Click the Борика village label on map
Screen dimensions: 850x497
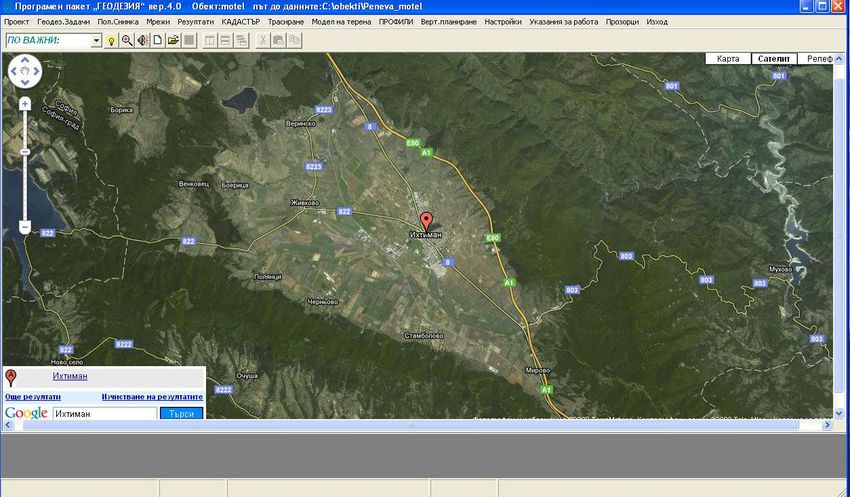click(121, 110)
